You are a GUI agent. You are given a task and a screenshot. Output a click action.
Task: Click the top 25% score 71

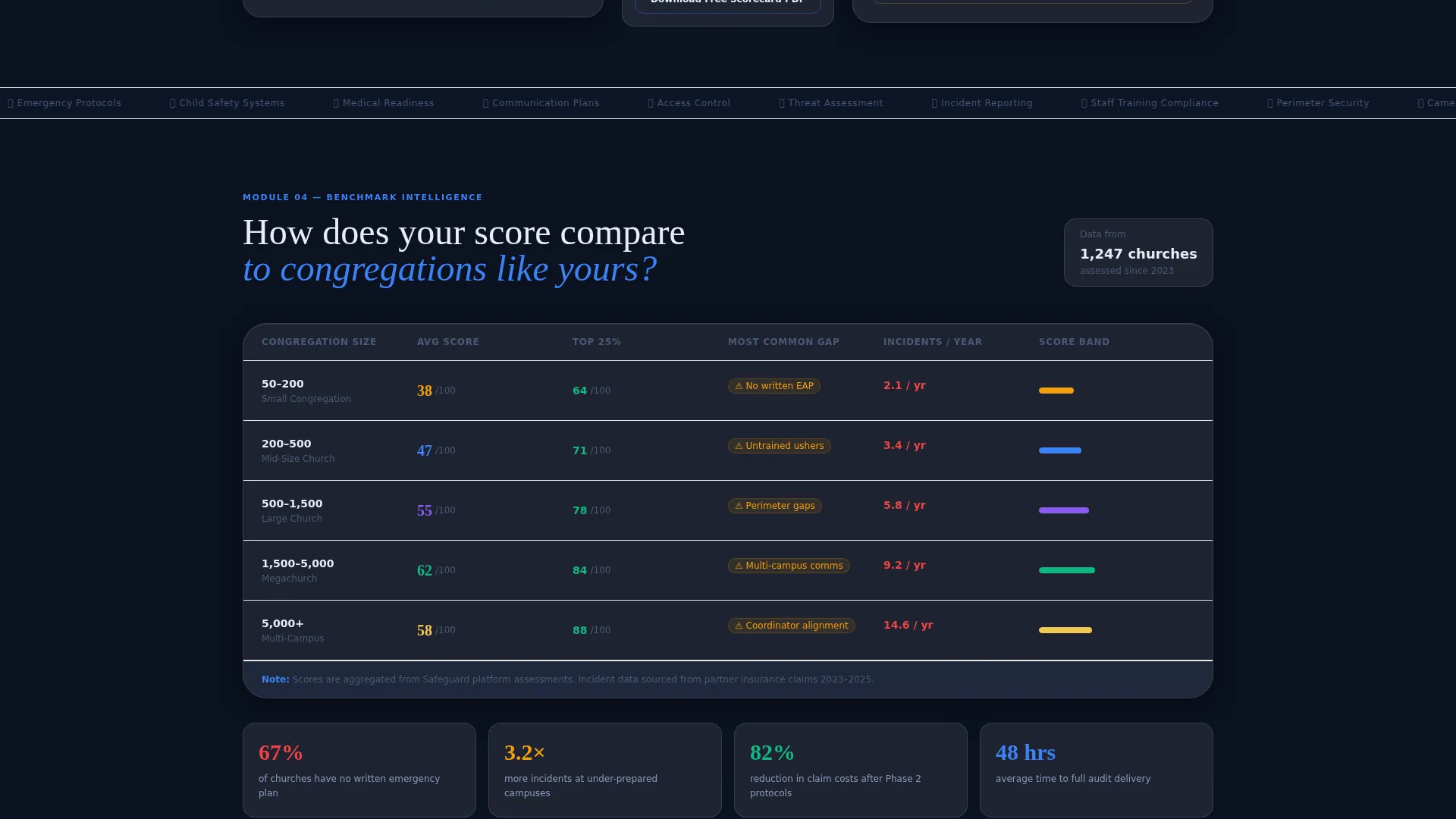click(580, 450)
